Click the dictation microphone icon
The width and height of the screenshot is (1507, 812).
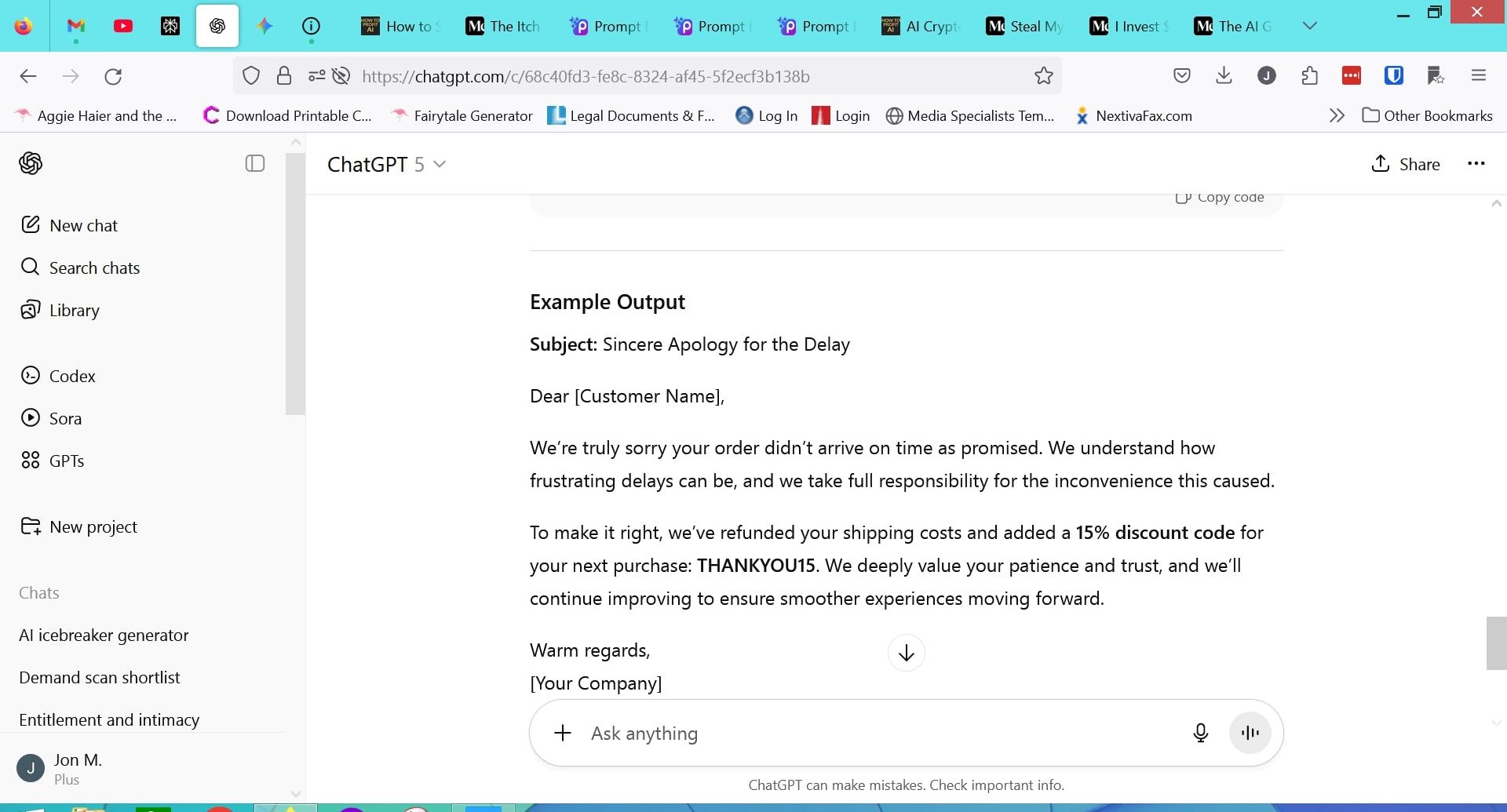[x=1200, y=733]
